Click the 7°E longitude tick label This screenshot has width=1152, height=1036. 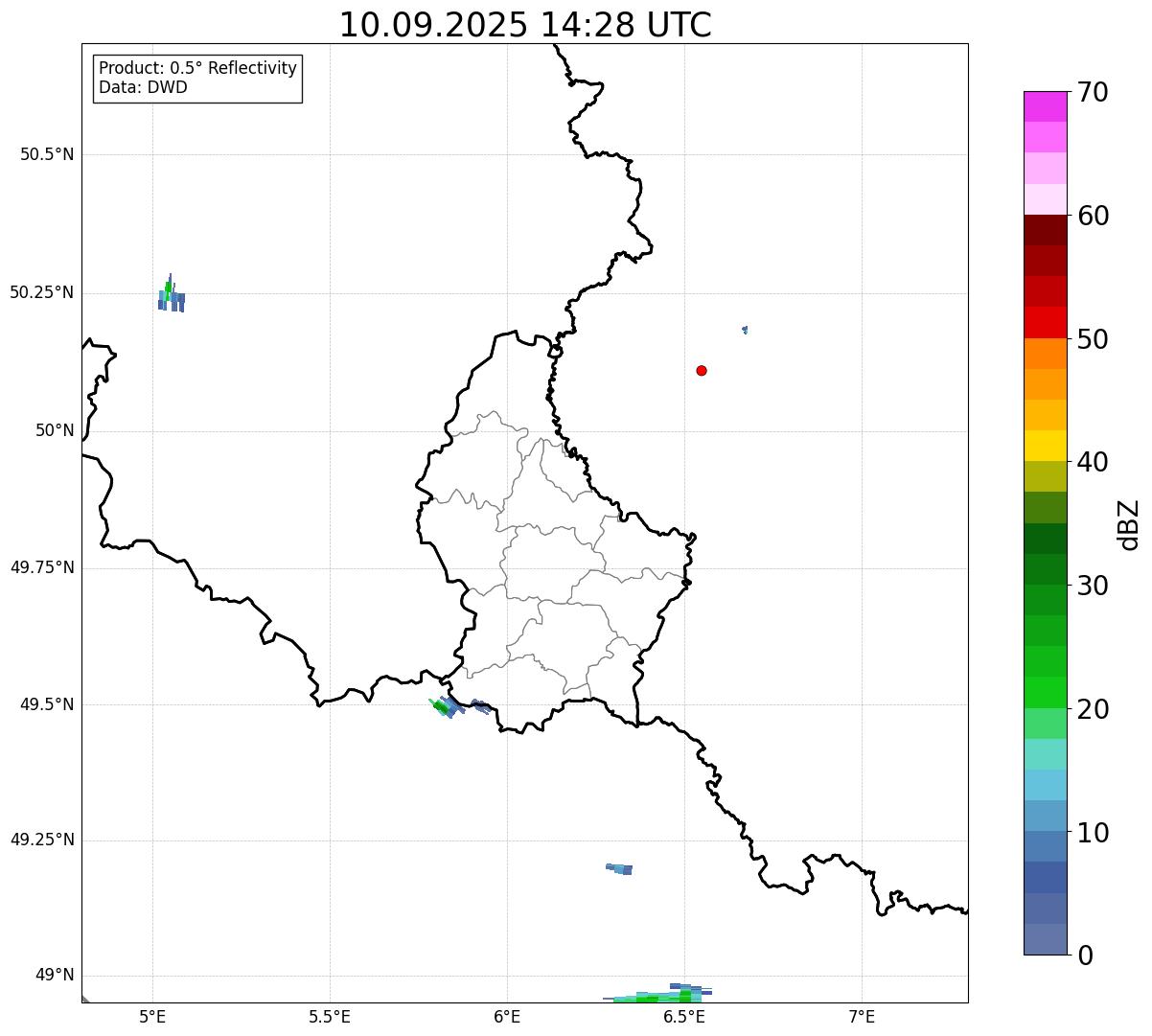(862, 1017)
